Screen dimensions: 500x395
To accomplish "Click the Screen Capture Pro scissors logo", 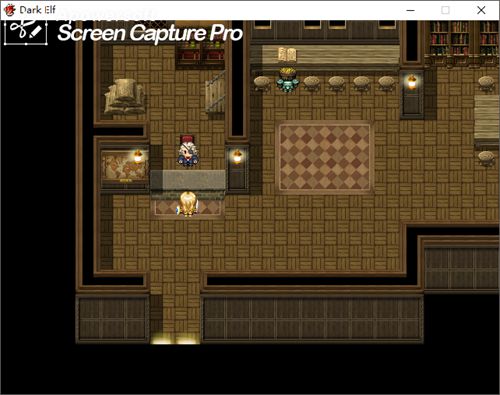I will [x=26, y=32].
